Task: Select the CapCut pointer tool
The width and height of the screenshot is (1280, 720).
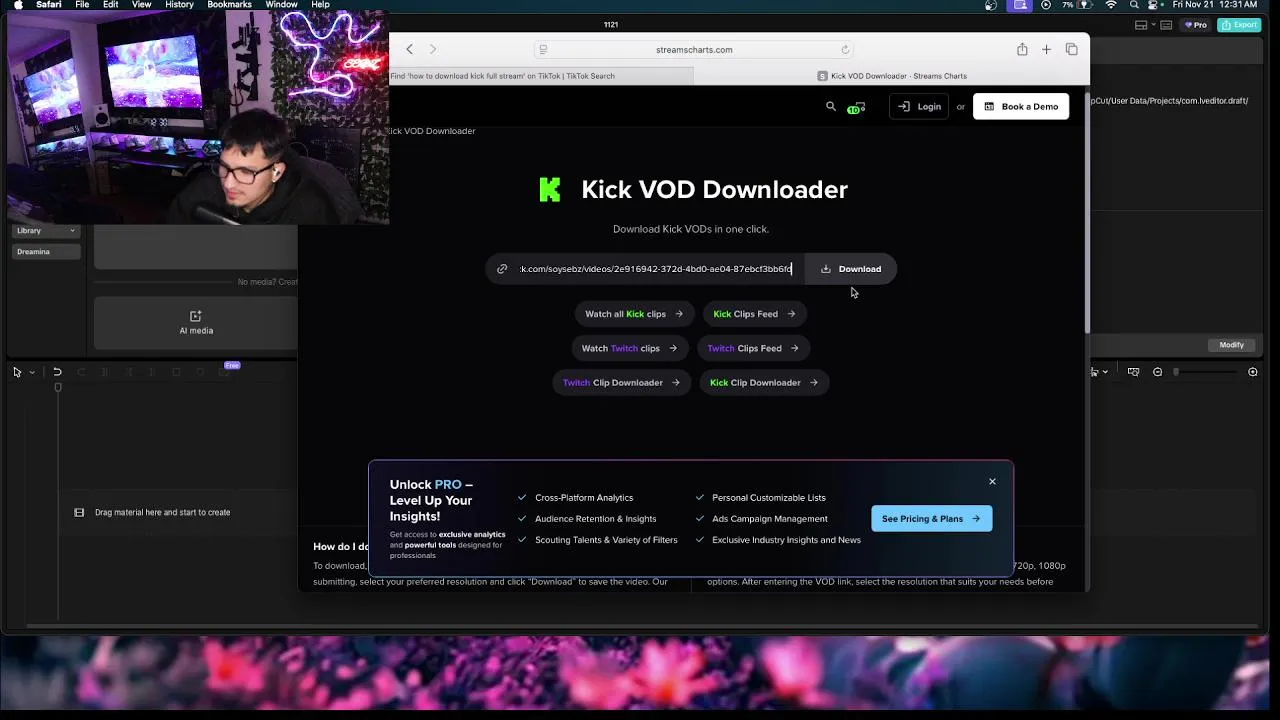Action: pos(17,372)
